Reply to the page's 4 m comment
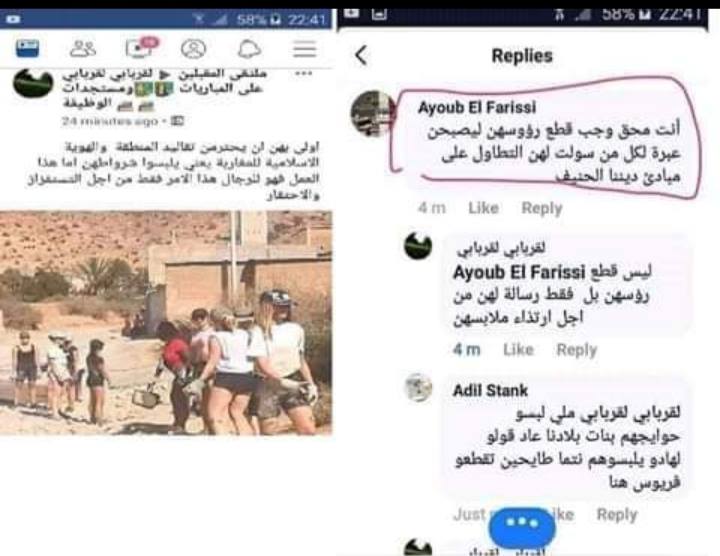This screenshot has height=556, width=720. tap(577, 350)
